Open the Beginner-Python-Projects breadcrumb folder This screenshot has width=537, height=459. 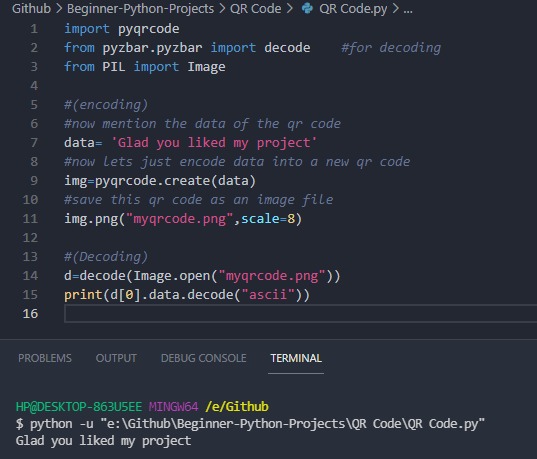point(140,9)
